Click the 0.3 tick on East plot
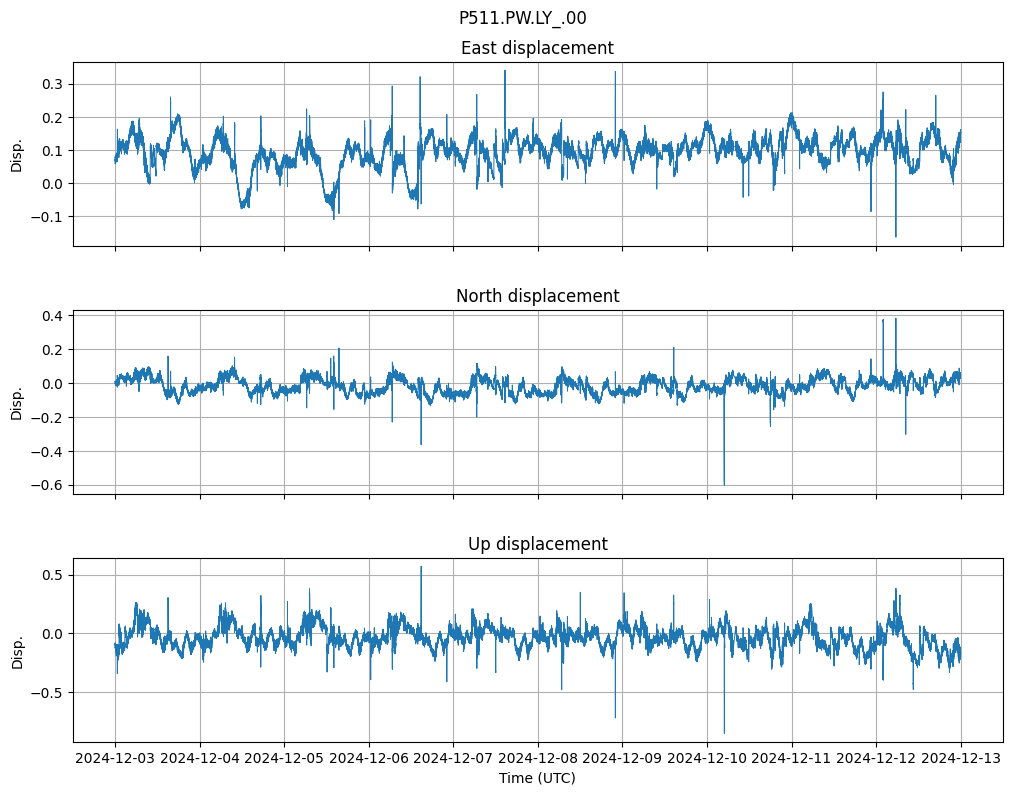 [52, 84]
